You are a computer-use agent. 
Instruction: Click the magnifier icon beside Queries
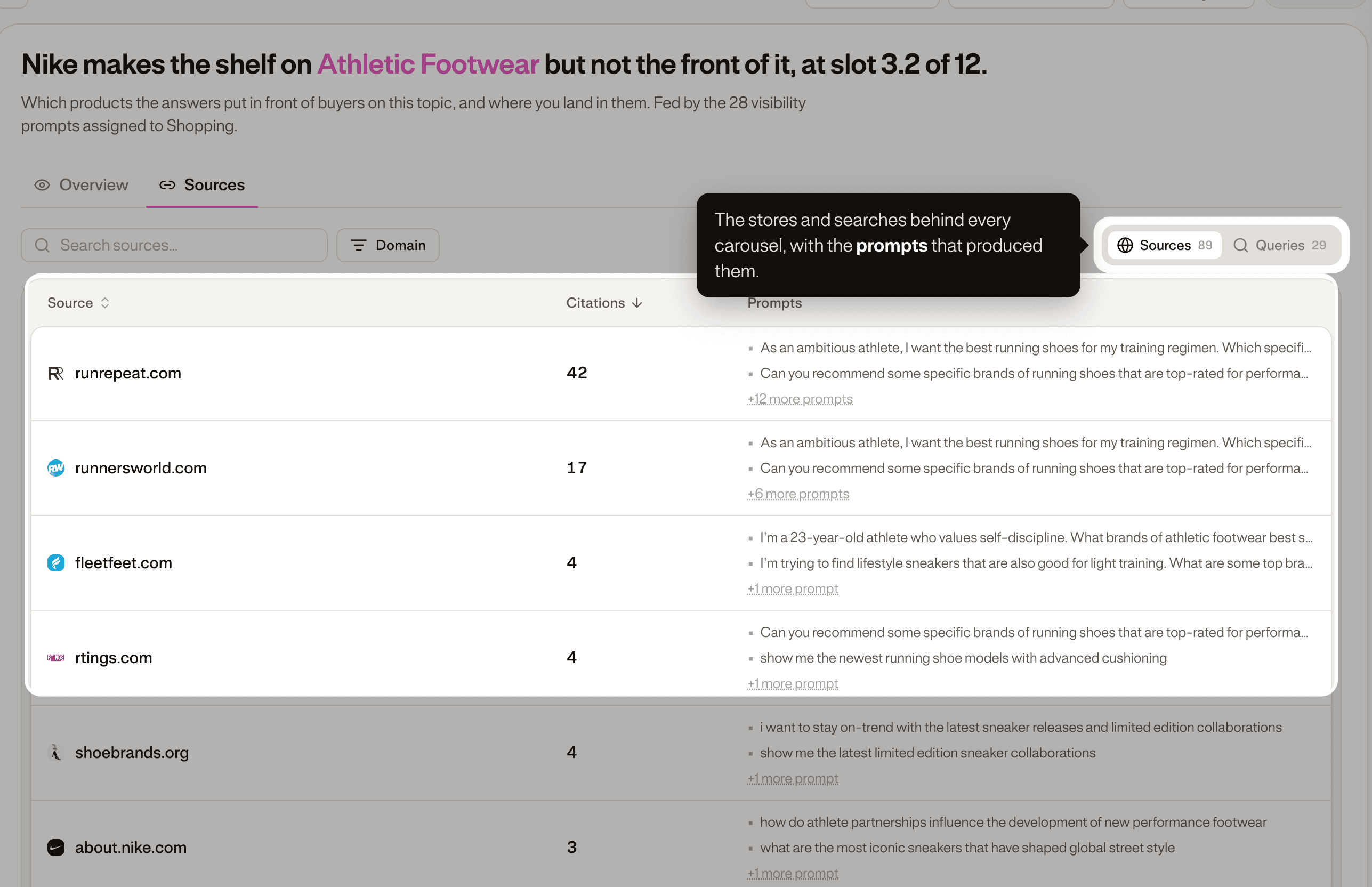1241,245
